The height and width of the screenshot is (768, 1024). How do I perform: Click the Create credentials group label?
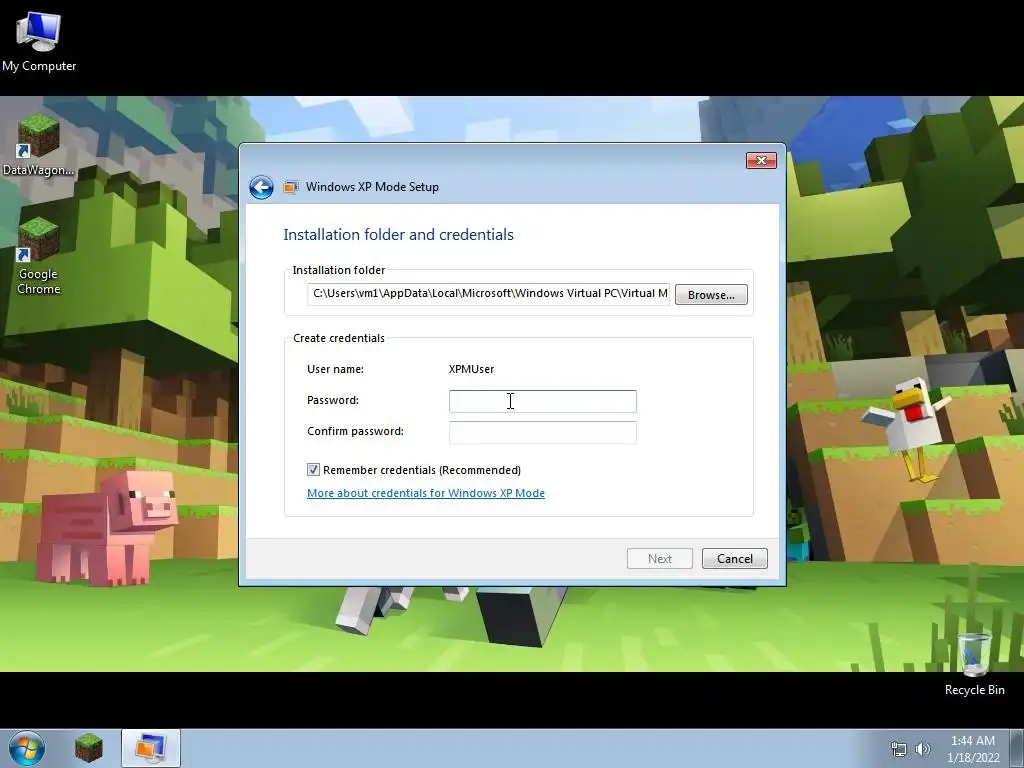click(x=339, y=338)
